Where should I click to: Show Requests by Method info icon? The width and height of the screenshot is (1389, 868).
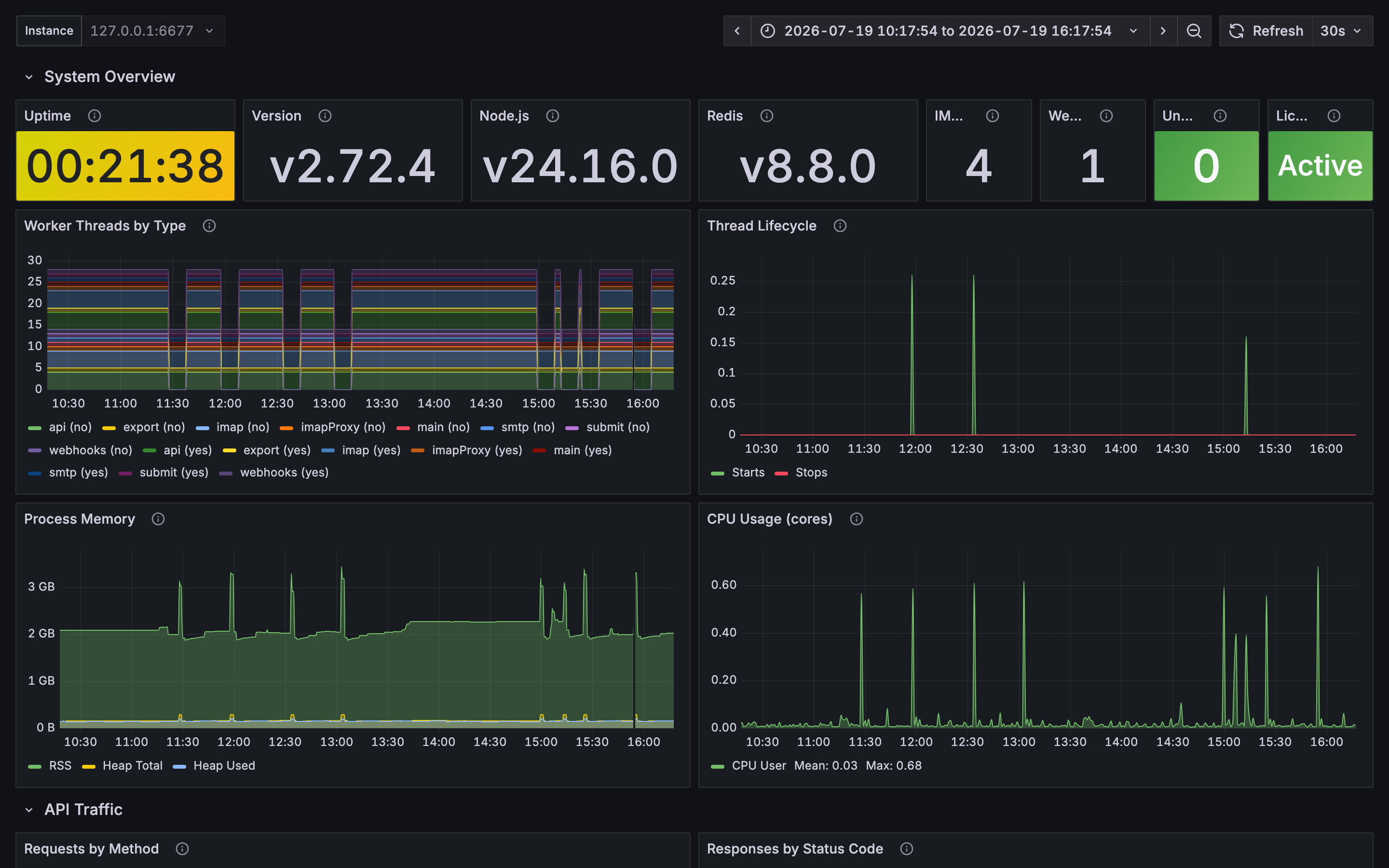(x=182, y=849)
